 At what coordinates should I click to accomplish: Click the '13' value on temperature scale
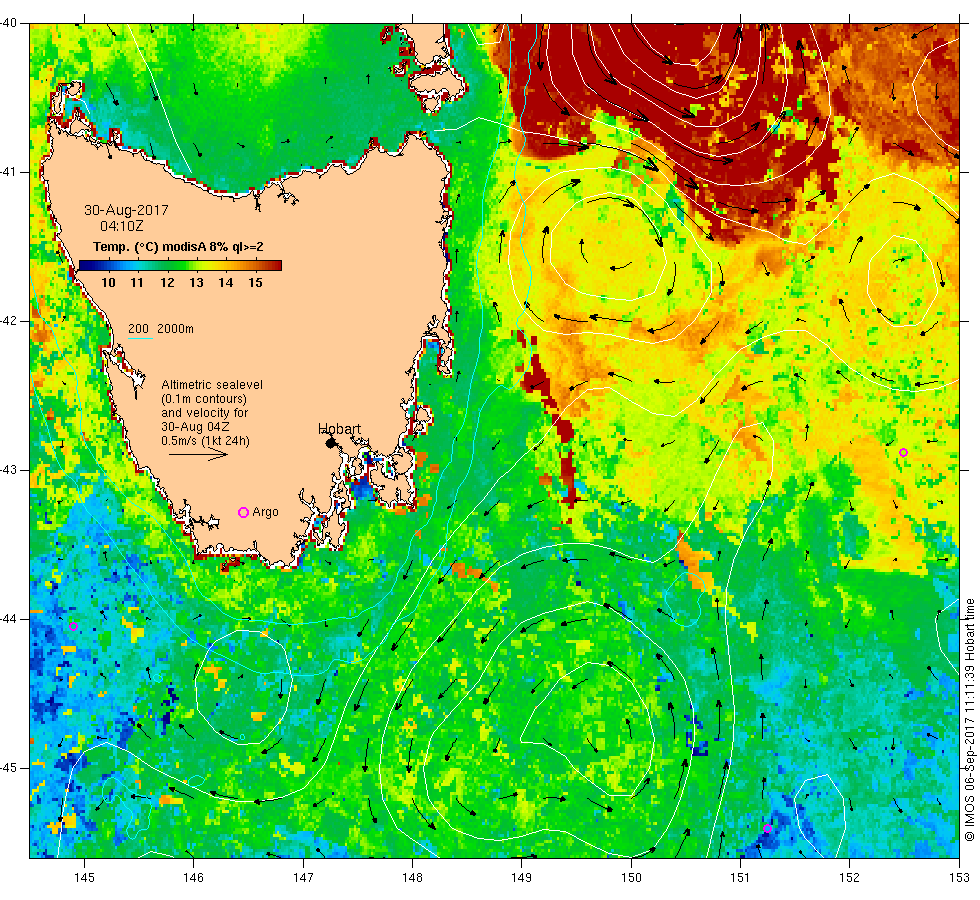(x=196, y=282)
